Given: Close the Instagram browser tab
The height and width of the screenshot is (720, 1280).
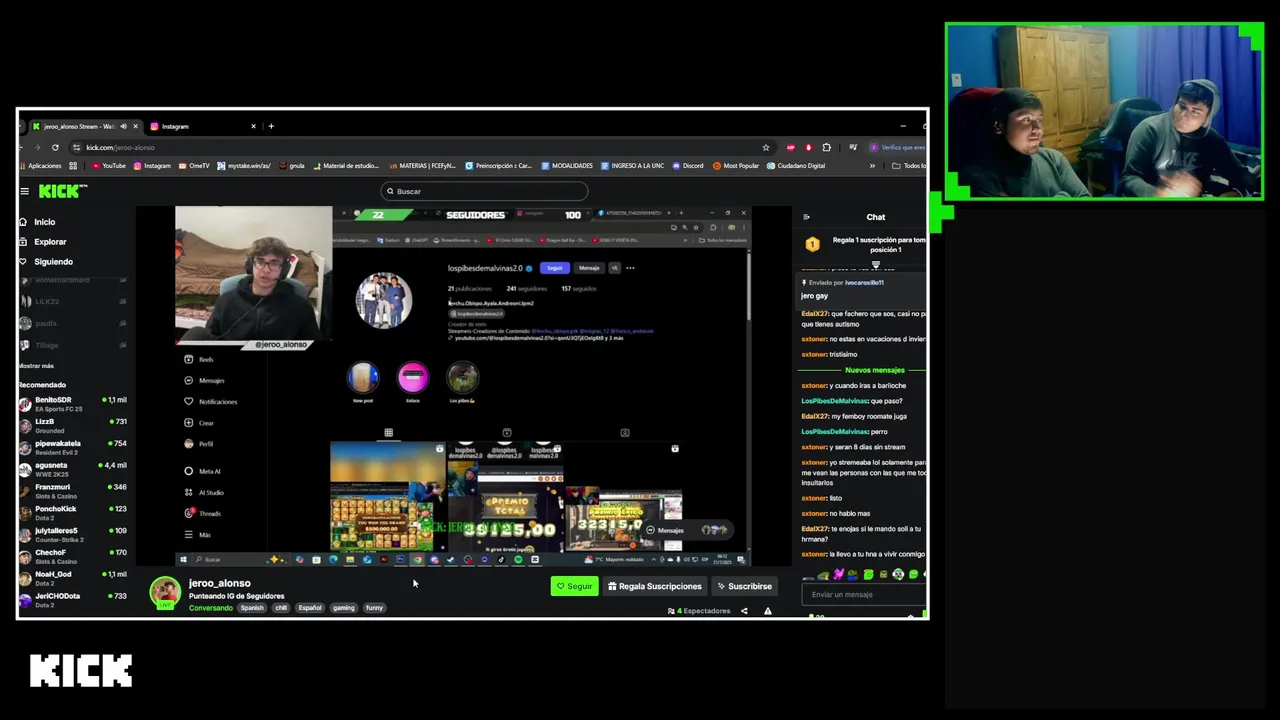Looking at the screenshot, I should (253, 126).
